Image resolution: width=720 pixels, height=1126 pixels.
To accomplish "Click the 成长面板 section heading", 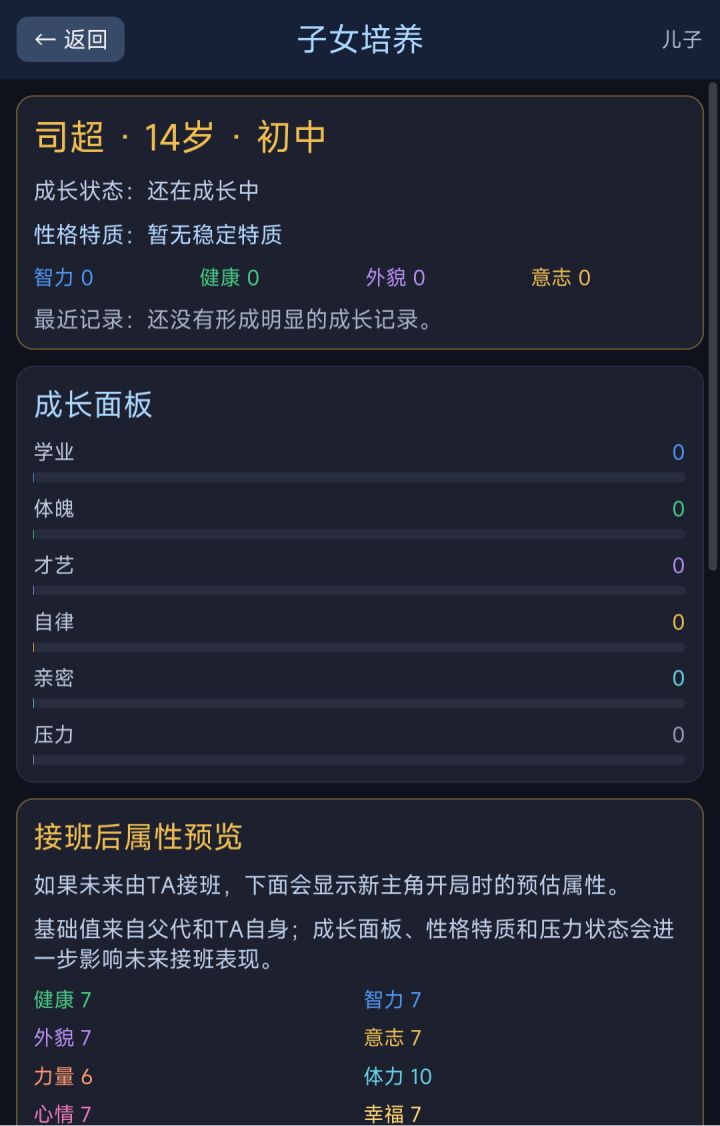I will 93,404.
